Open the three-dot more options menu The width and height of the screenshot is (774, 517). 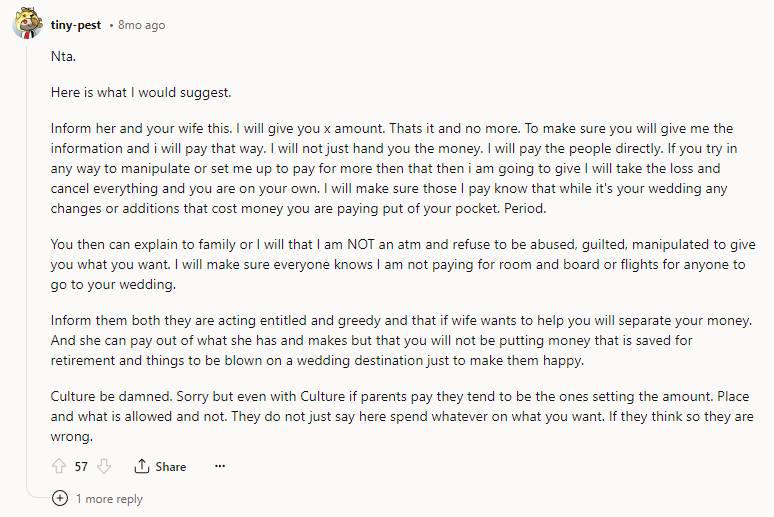point(220,466)
